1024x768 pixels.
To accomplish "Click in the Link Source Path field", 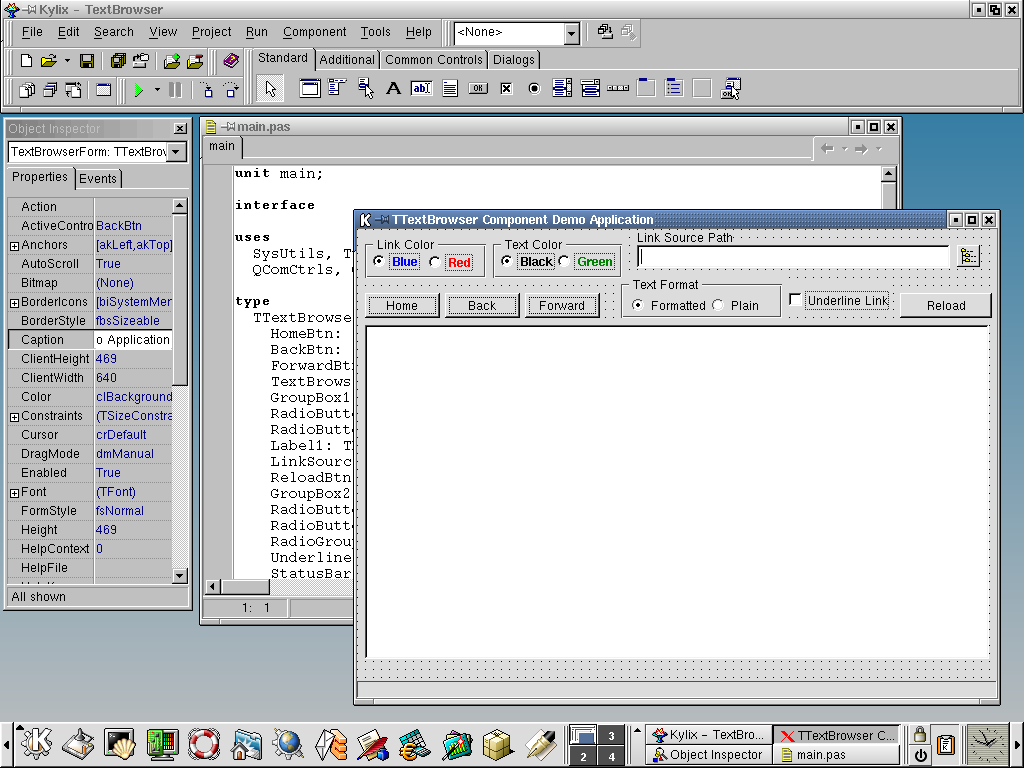I will (792, 257).
